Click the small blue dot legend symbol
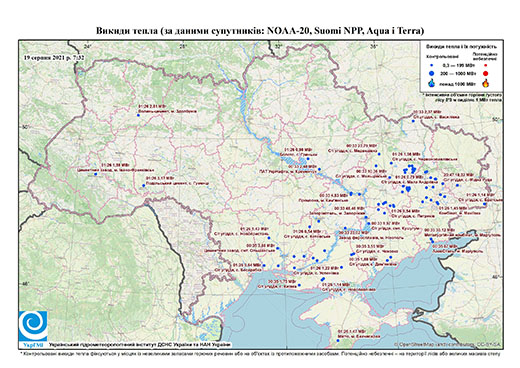 (x=432, y=65)
